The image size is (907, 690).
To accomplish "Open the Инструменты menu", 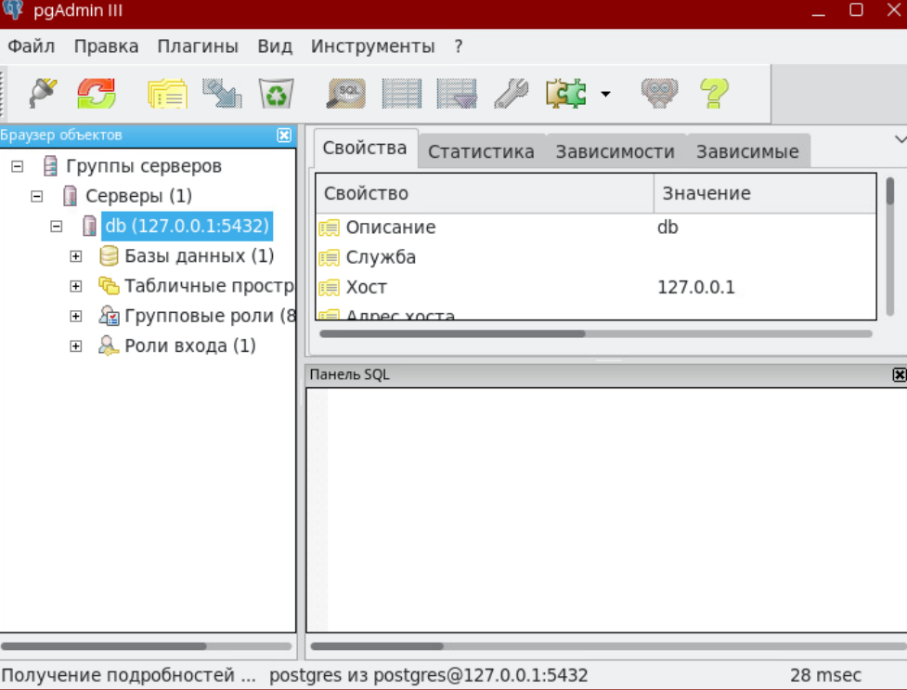I will click(x=373, y=46).
